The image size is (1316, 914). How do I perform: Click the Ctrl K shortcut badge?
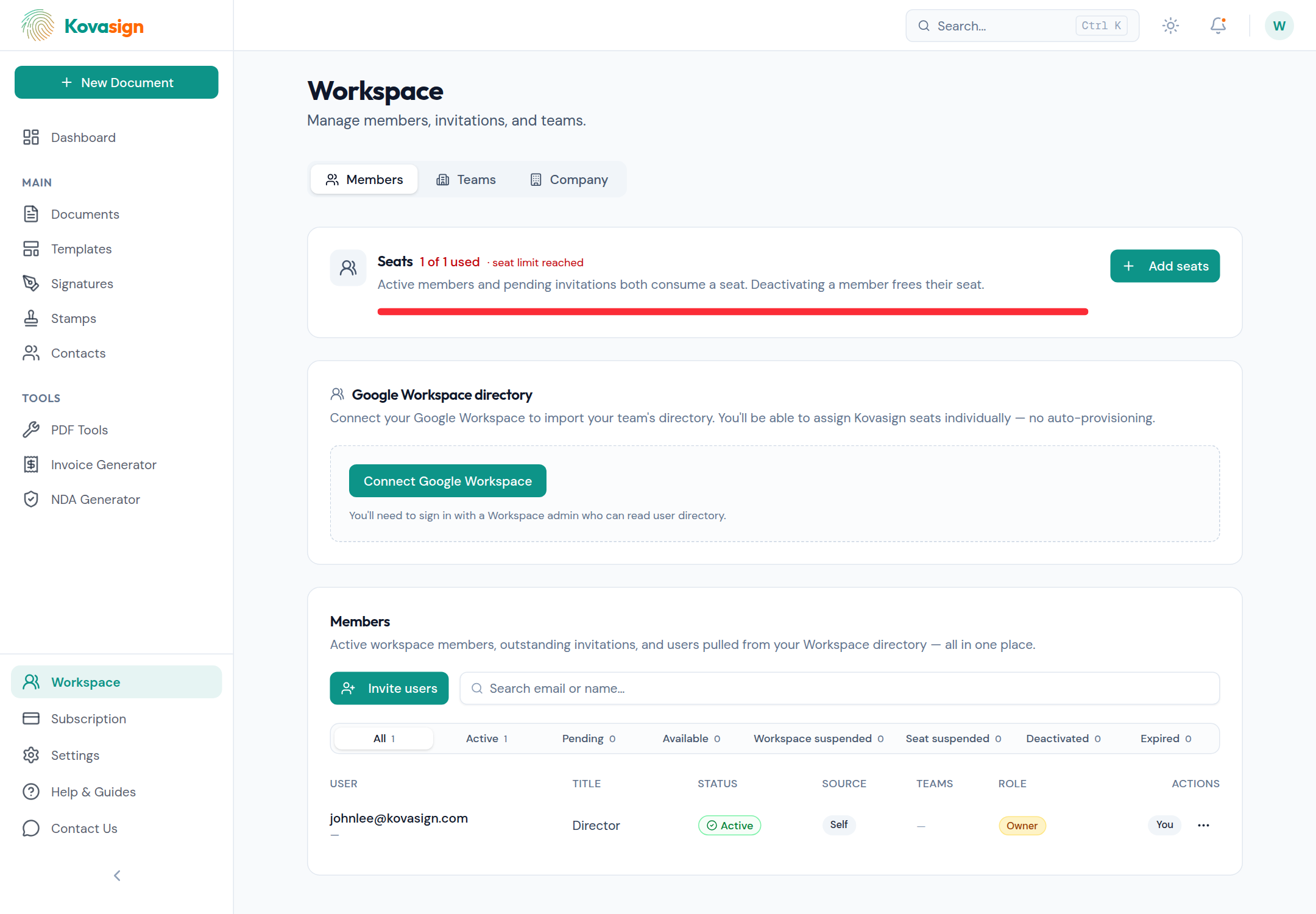click(1102, 26)
